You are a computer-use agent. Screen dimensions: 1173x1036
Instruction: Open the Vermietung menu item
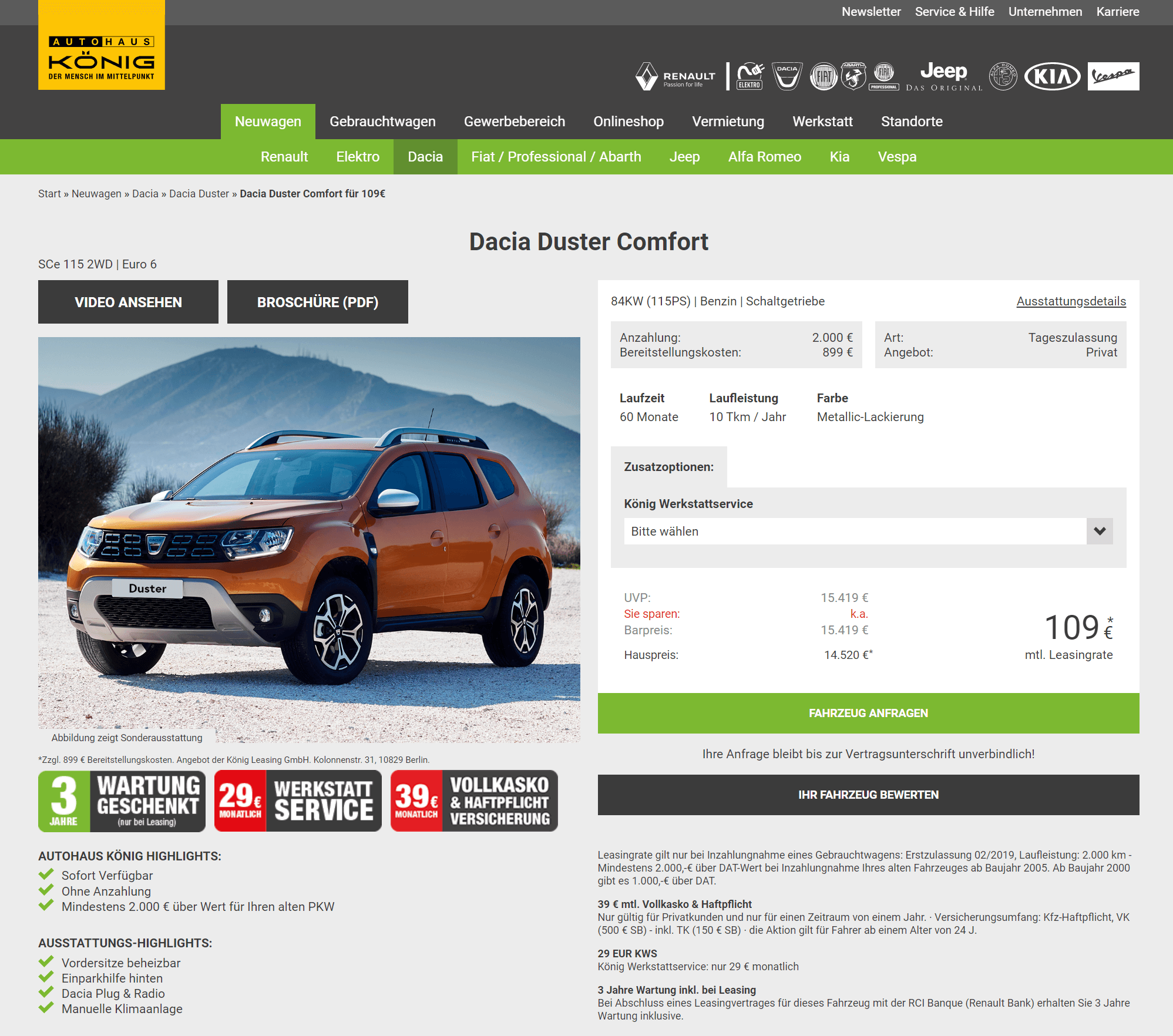pyautogui.click(x=728, y=122)
